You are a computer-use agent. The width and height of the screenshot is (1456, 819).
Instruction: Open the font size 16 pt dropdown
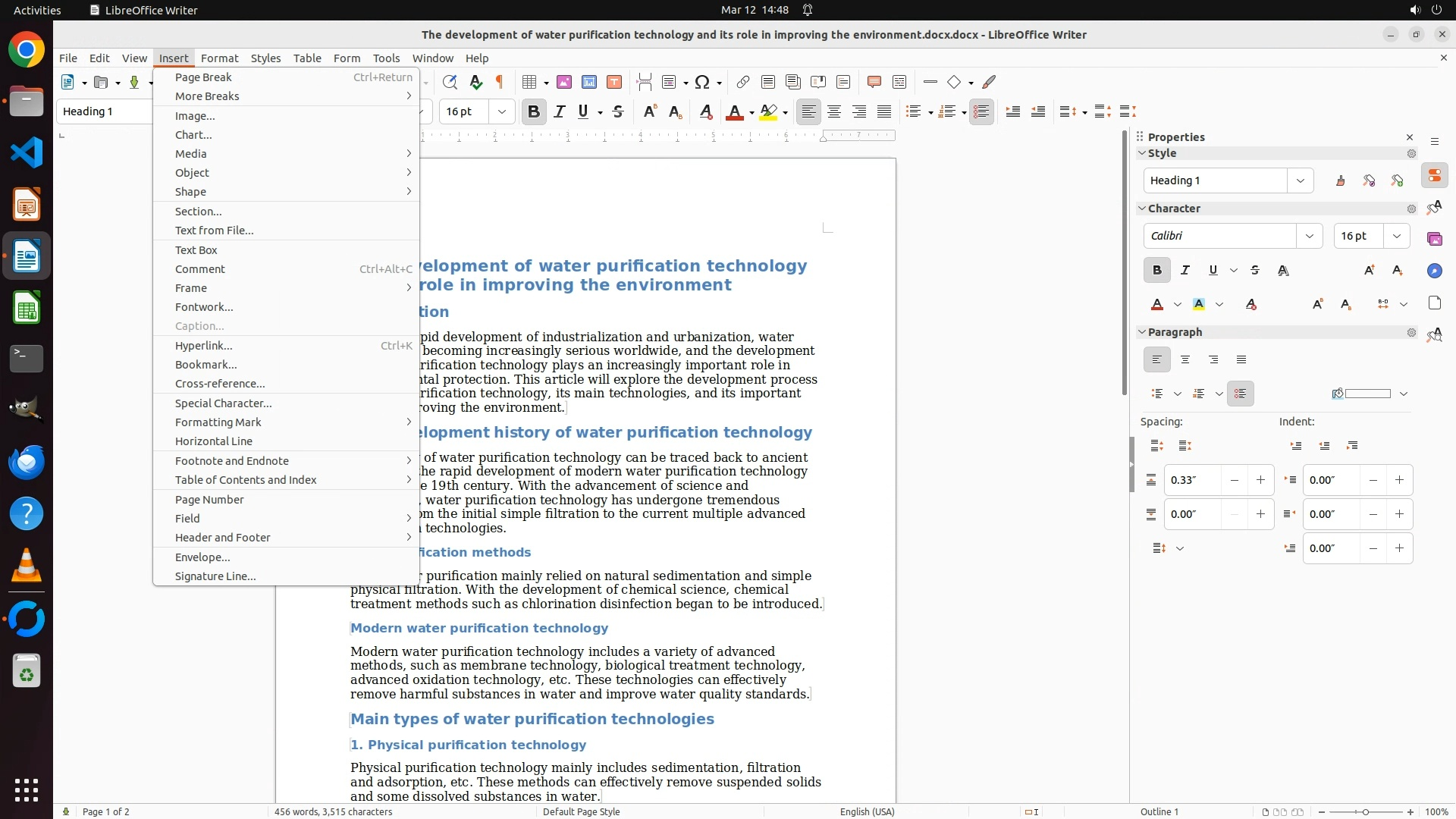pos(501,111)
